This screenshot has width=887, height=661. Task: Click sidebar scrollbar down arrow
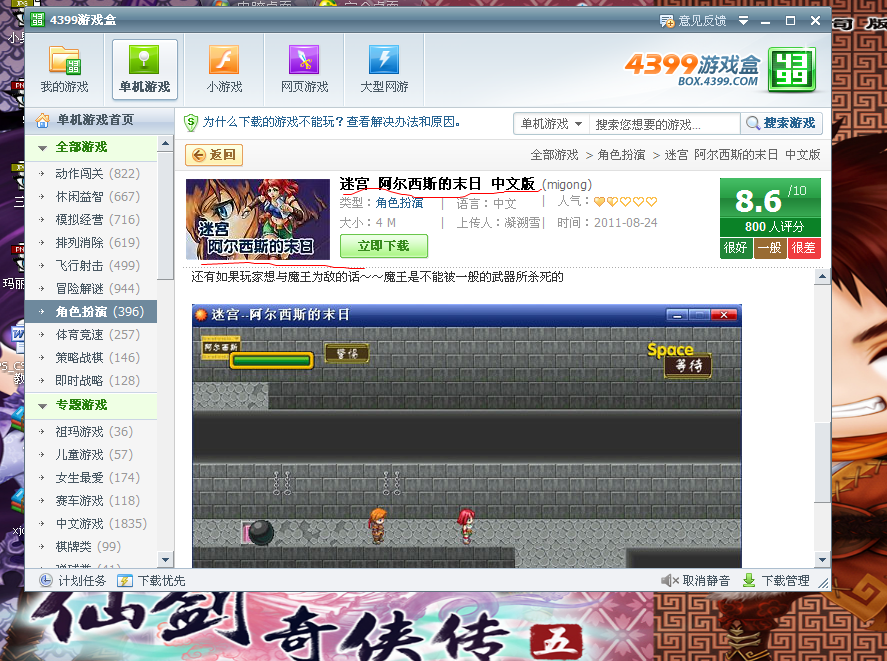(165, 560)
